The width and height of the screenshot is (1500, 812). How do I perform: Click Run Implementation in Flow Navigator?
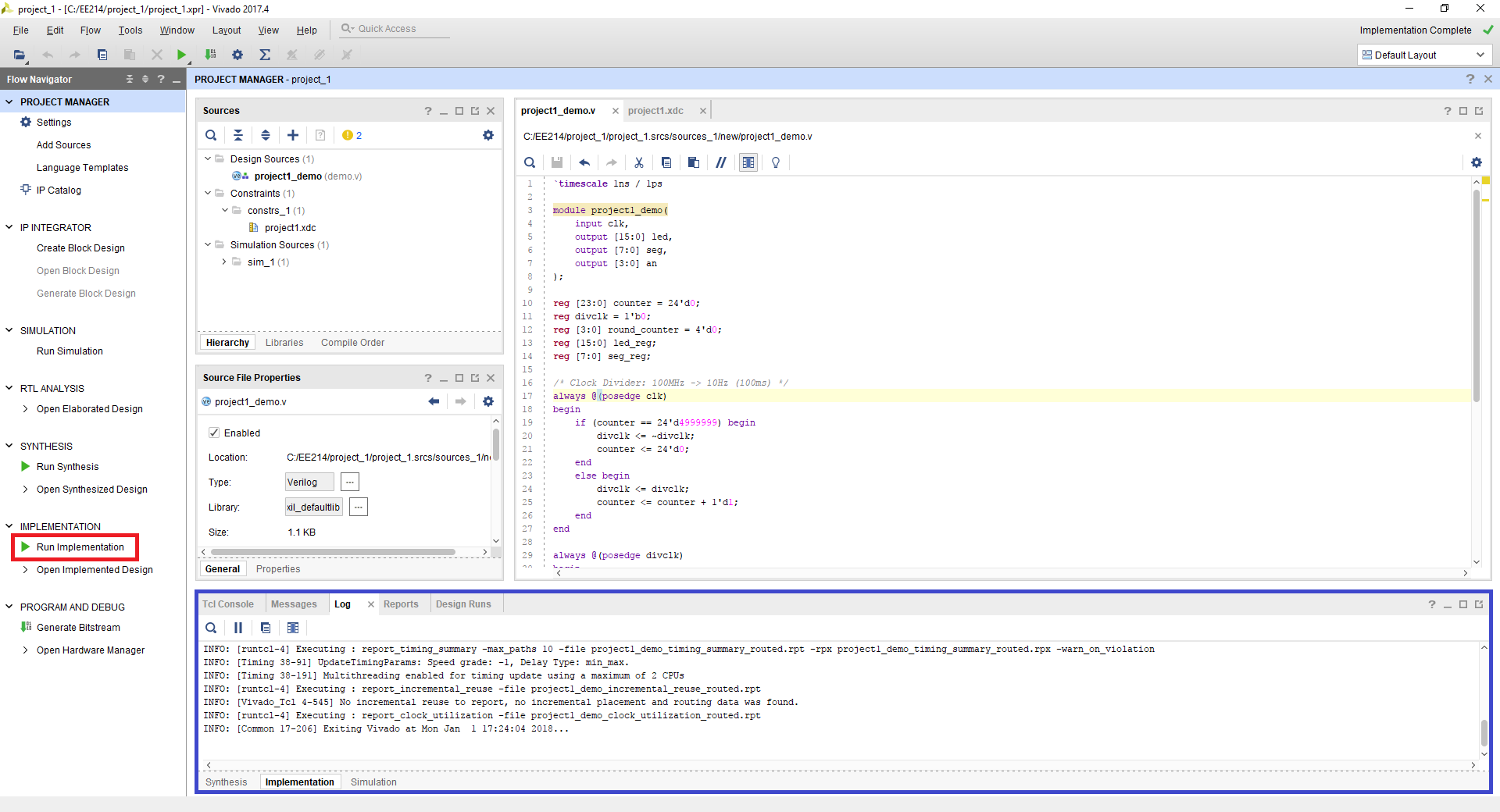click(80, 547)
